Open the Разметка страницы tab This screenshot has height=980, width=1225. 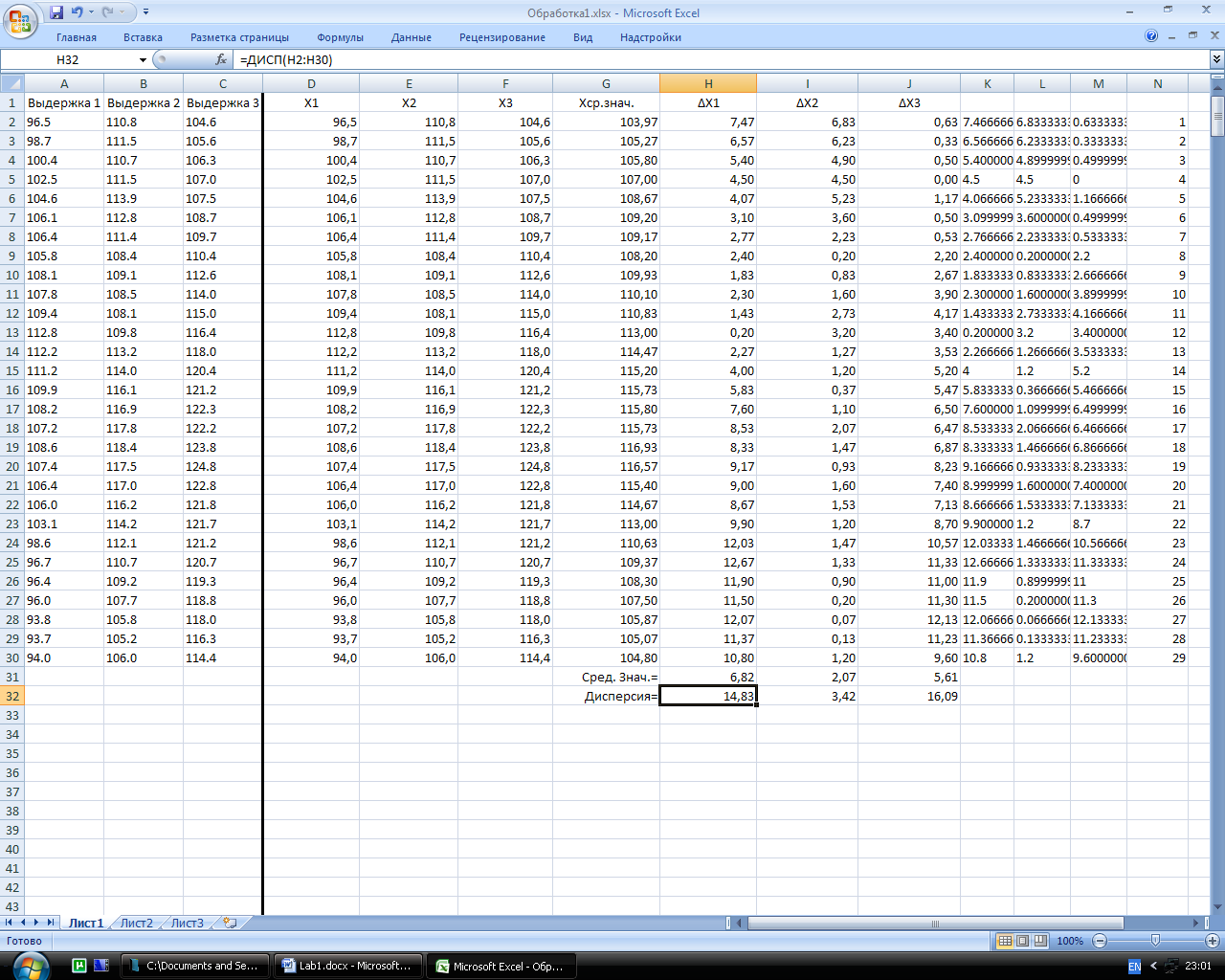[239, 37]
